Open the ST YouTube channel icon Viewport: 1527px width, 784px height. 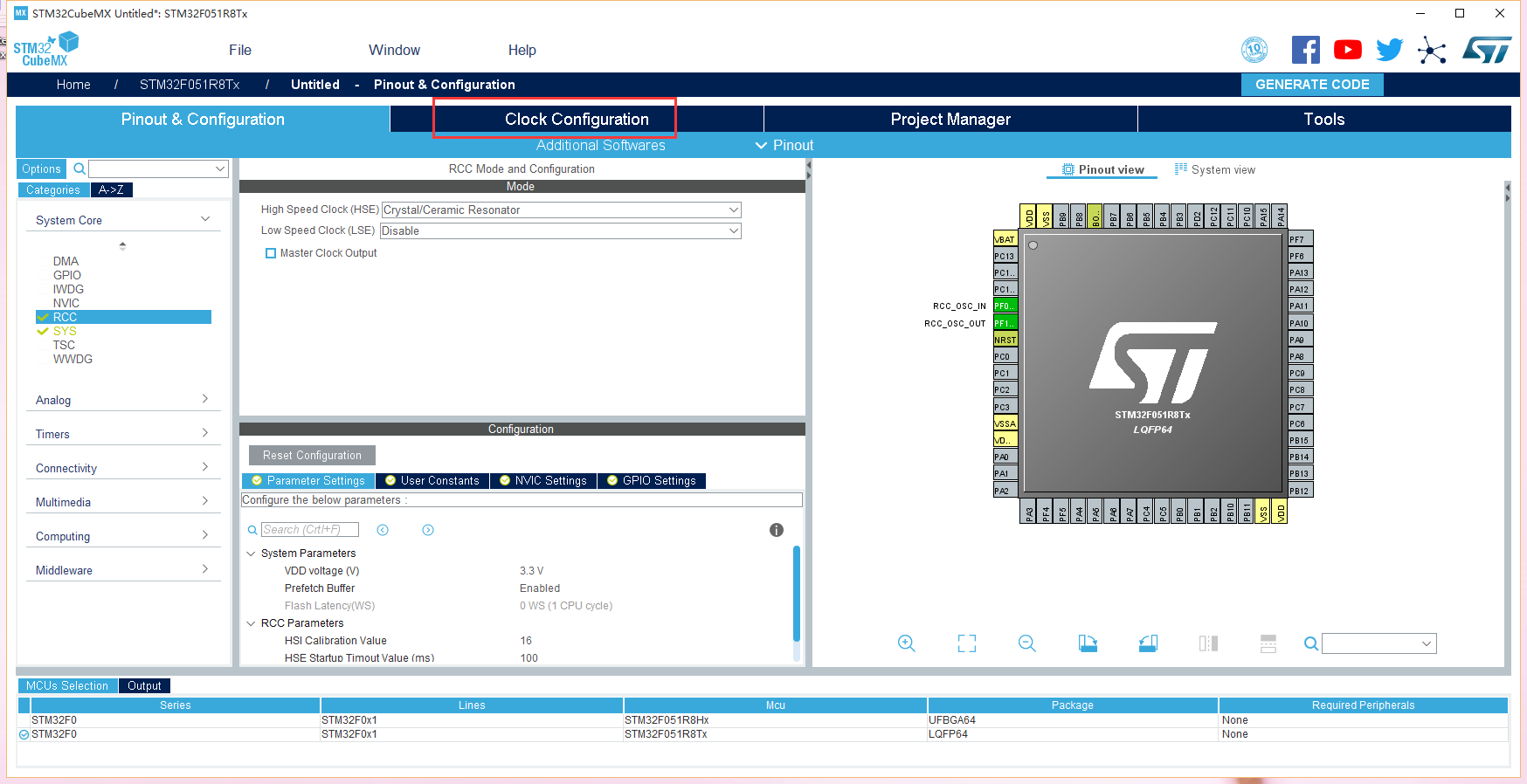click(x=1348, y=50)
